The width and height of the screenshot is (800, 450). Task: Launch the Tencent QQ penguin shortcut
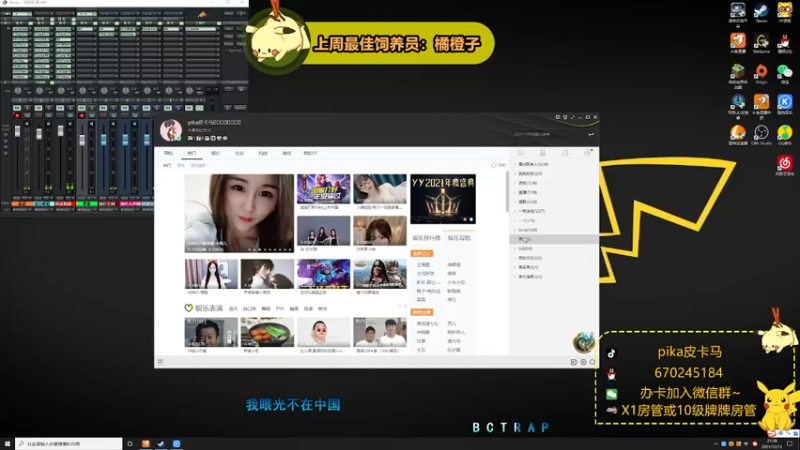tap(785, 43)
